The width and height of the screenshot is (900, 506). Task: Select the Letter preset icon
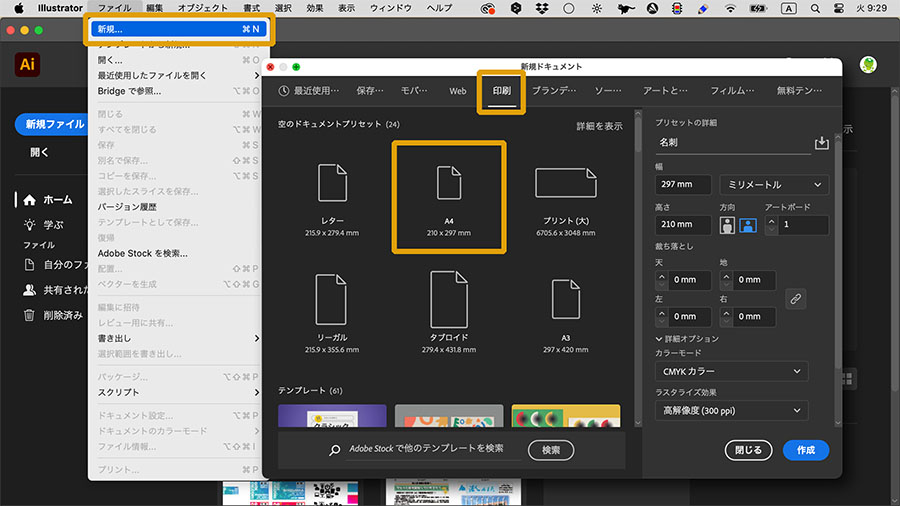[x=332, y=183]
